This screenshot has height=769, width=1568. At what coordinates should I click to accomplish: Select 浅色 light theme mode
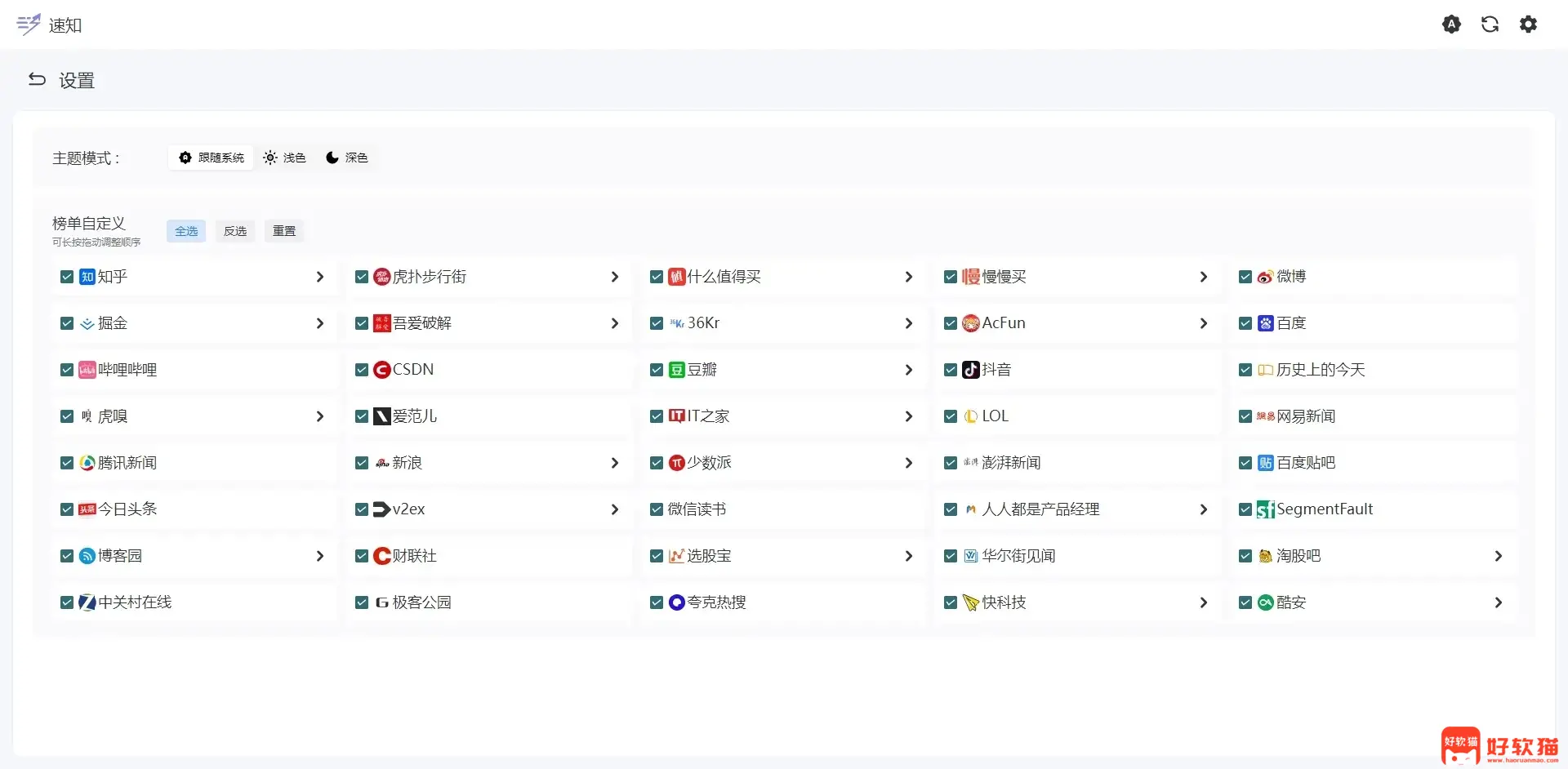tap(284, 158)
